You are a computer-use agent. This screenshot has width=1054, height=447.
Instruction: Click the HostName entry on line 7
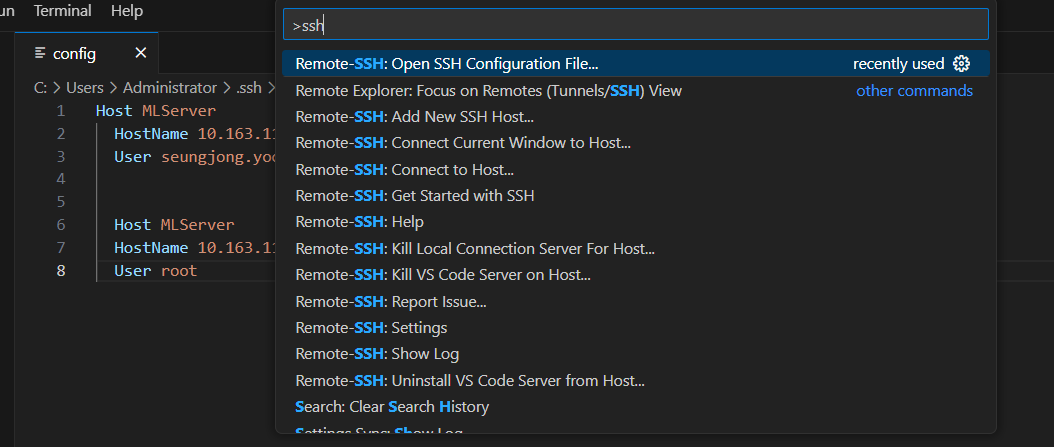click(196, 247)
